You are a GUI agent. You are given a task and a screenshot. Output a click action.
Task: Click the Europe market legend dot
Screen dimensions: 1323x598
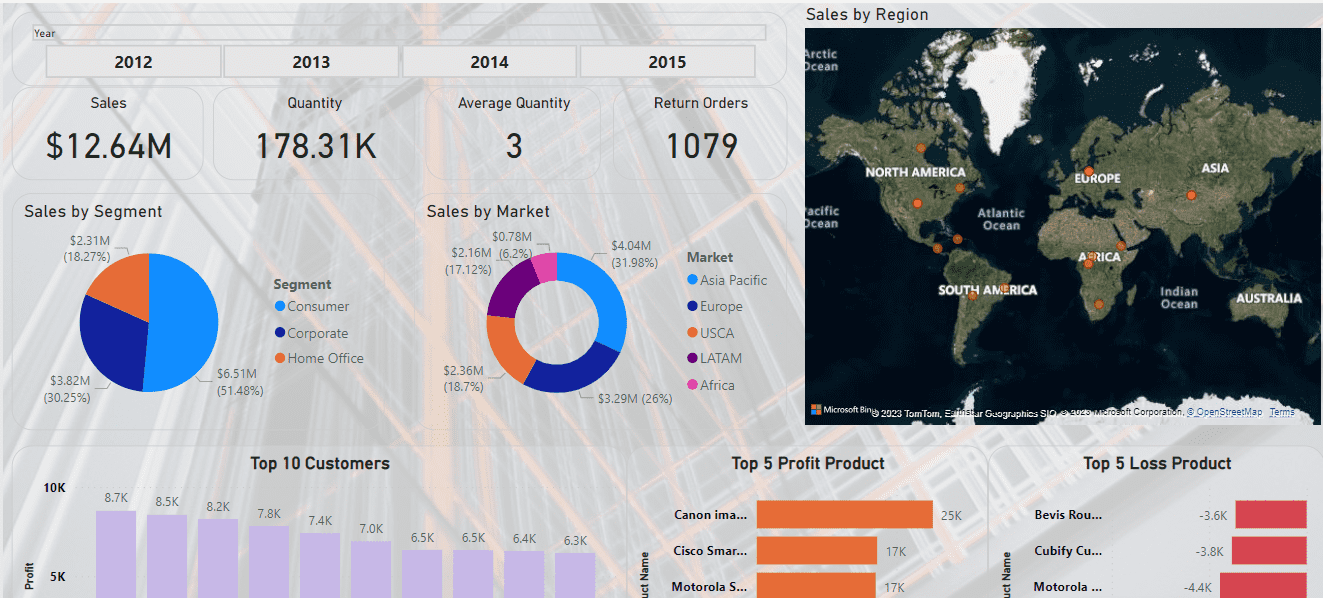tap(693, 307)
